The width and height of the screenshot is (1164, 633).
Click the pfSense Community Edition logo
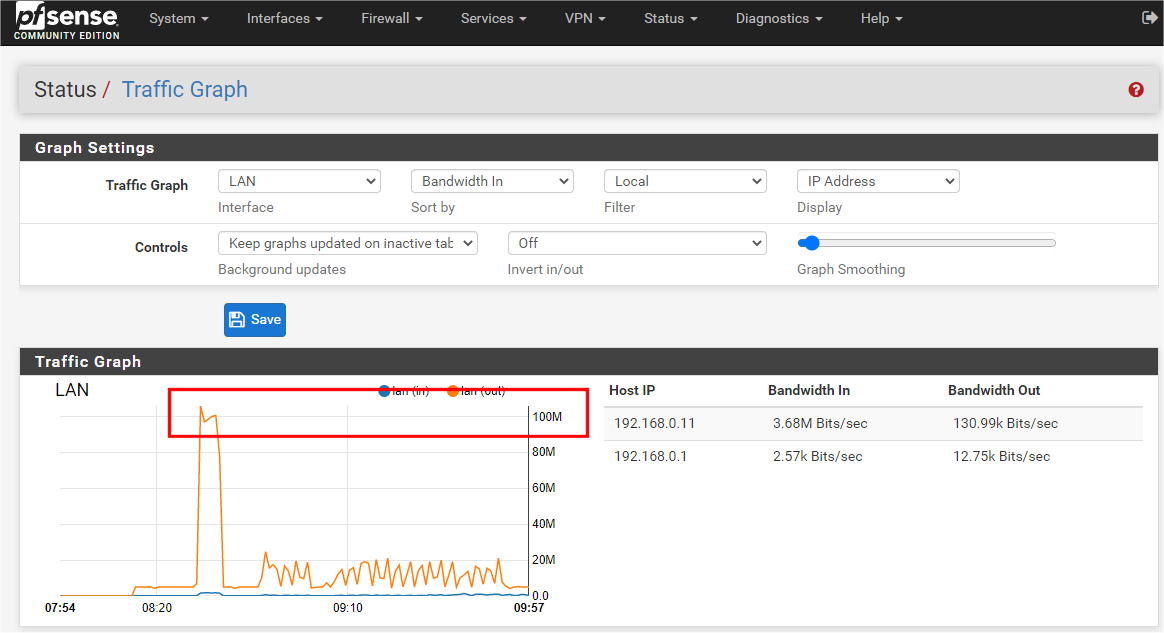pyautogui.click(x=67, y=21)
